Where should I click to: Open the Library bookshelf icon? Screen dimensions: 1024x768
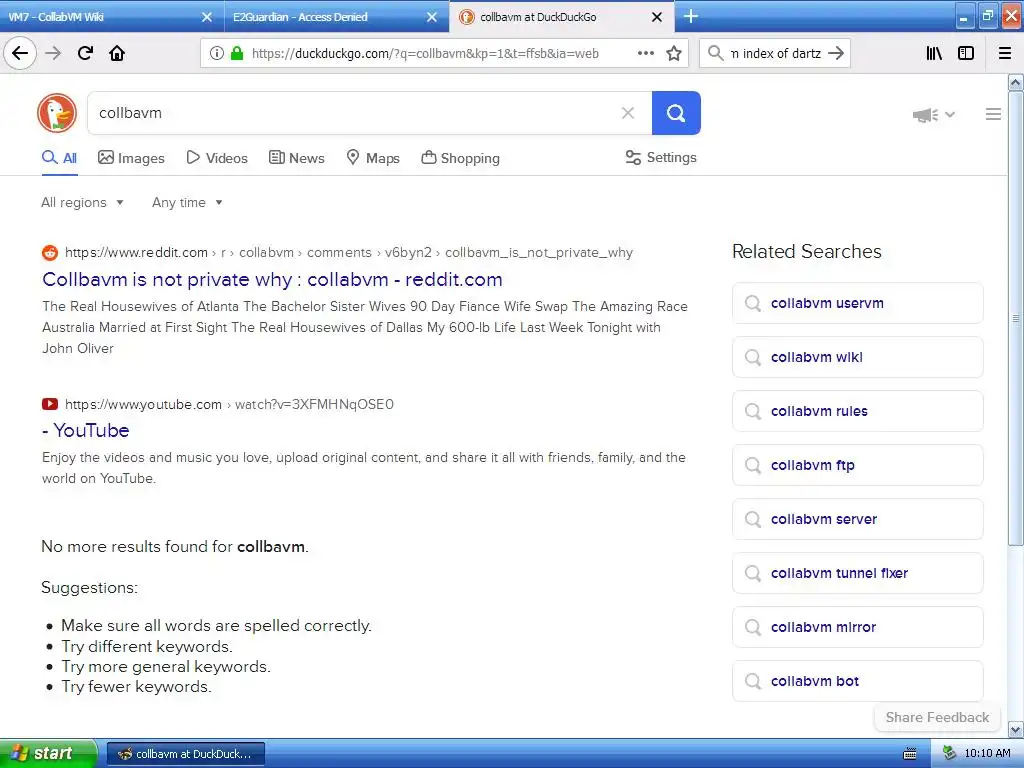pos(934,54)
